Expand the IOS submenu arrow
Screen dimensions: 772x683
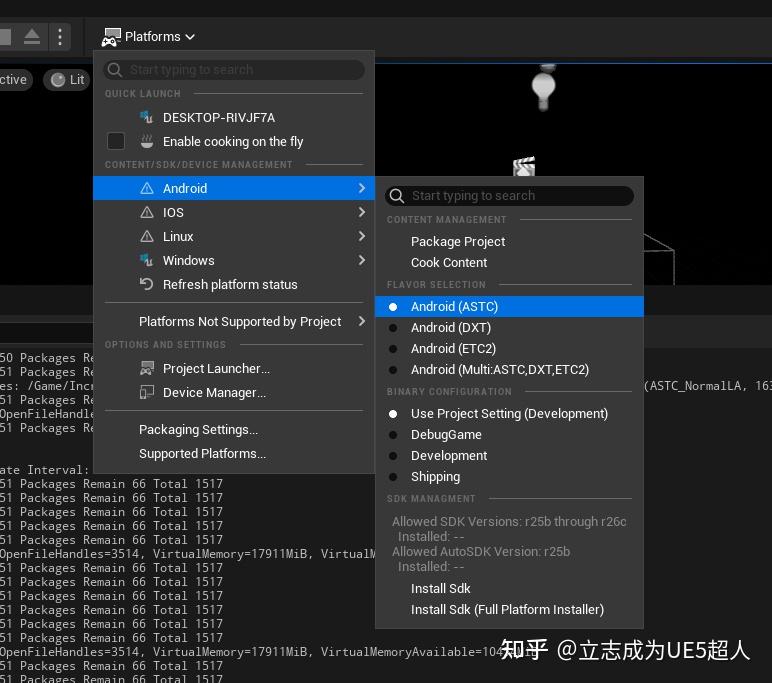362,212
